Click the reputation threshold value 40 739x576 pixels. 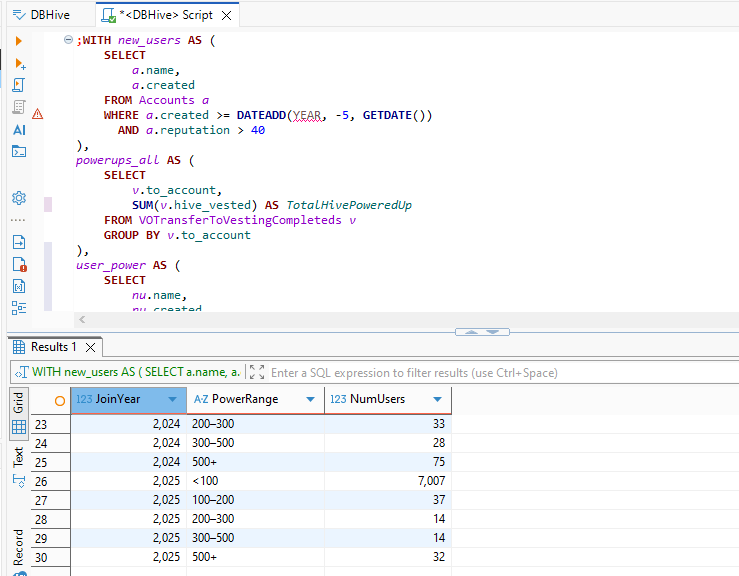tap(258, 130)
